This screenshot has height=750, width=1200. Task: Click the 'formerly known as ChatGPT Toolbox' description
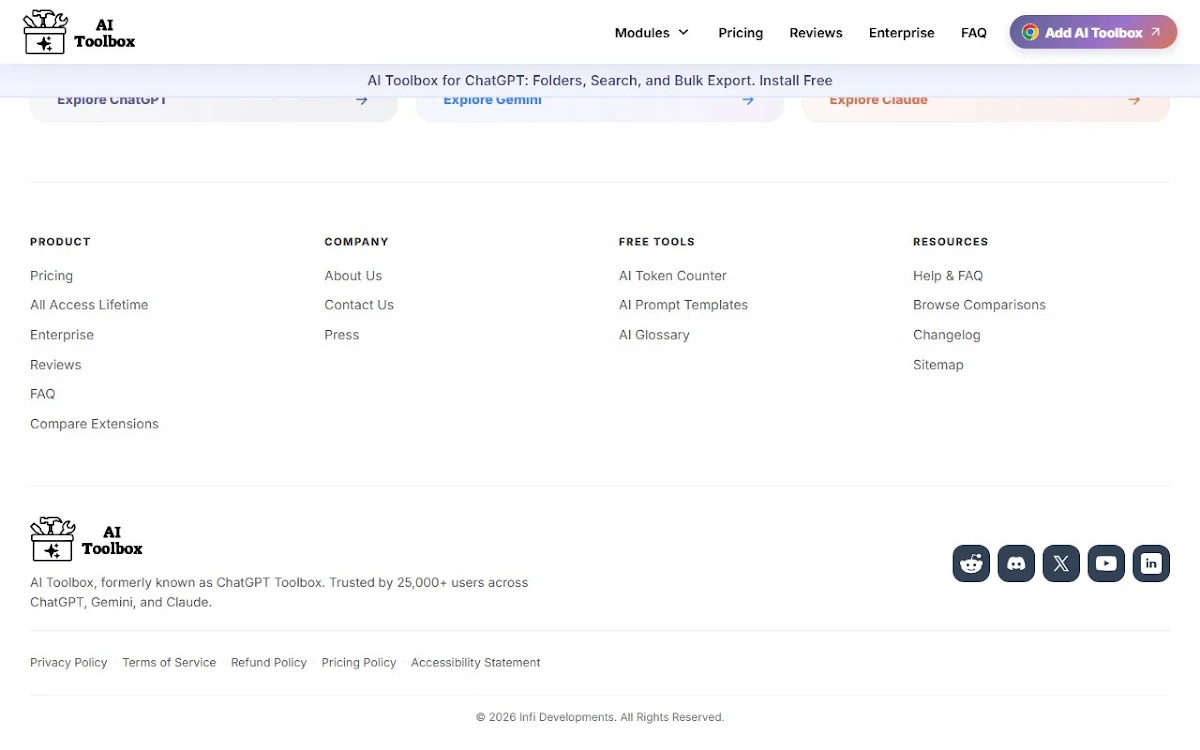pos(279,592)
